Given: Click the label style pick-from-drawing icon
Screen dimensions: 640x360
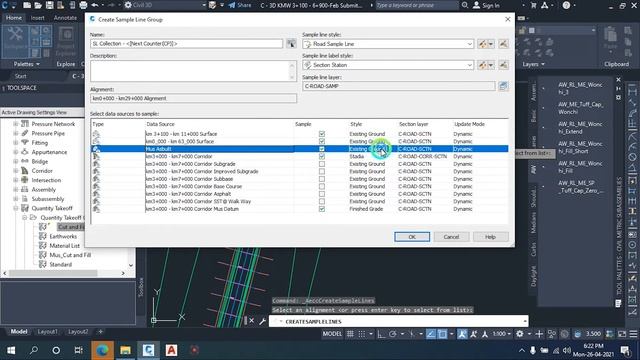Looking at the screenshot, I should [503, 65].
